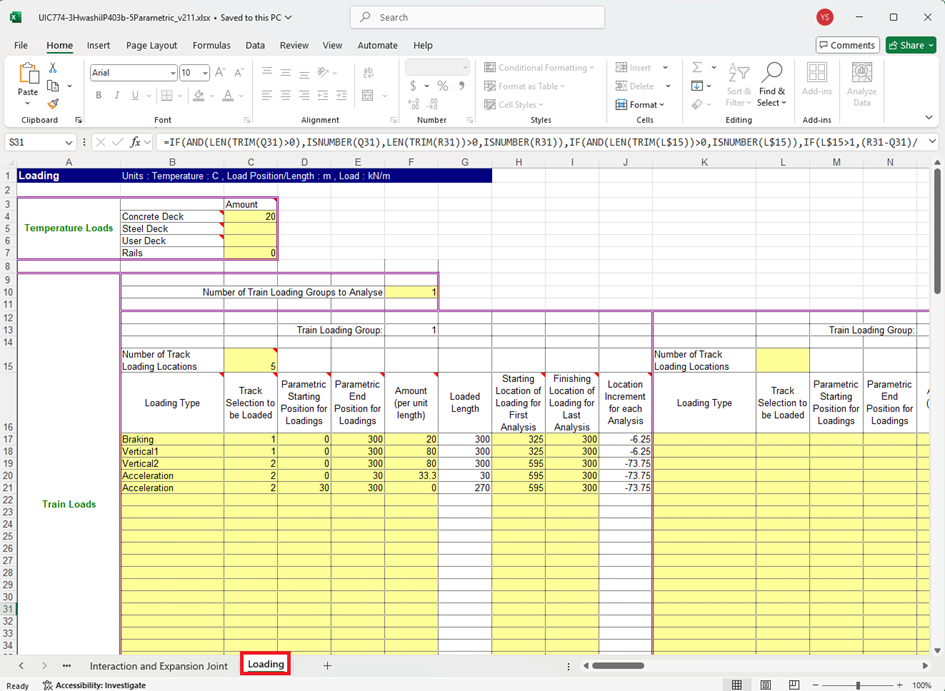Viewport: 945px width, 691px height.
Task: Switch to Page Layout view in status bar
Action: pyautogui.click(x=765, y=685)
